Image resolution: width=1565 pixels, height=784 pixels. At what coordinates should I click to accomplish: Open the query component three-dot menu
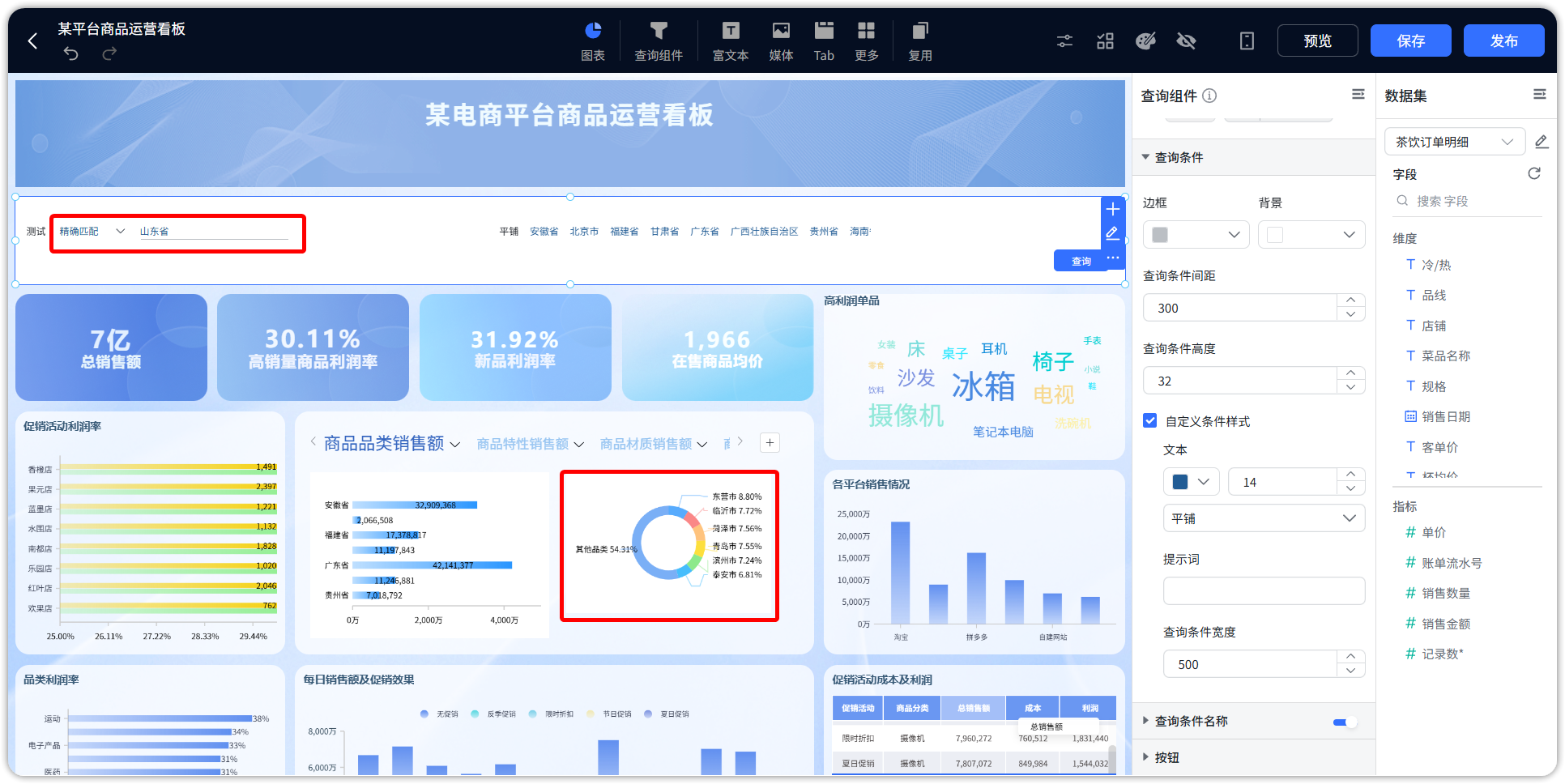tap(1113, 258)
